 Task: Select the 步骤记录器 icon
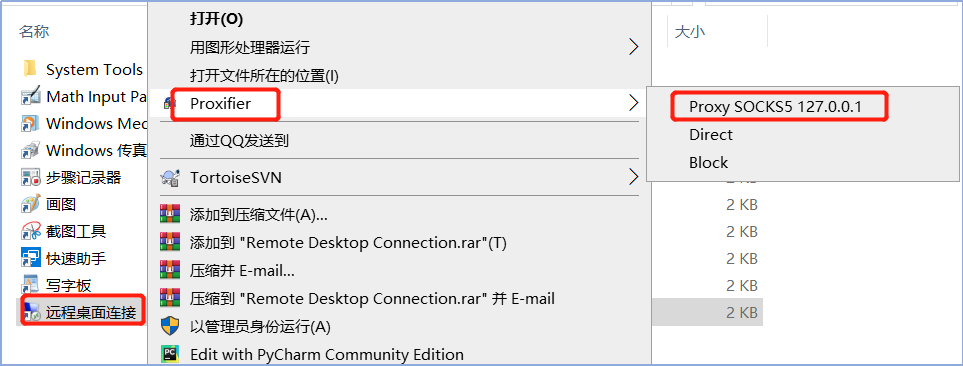point(30,177)
